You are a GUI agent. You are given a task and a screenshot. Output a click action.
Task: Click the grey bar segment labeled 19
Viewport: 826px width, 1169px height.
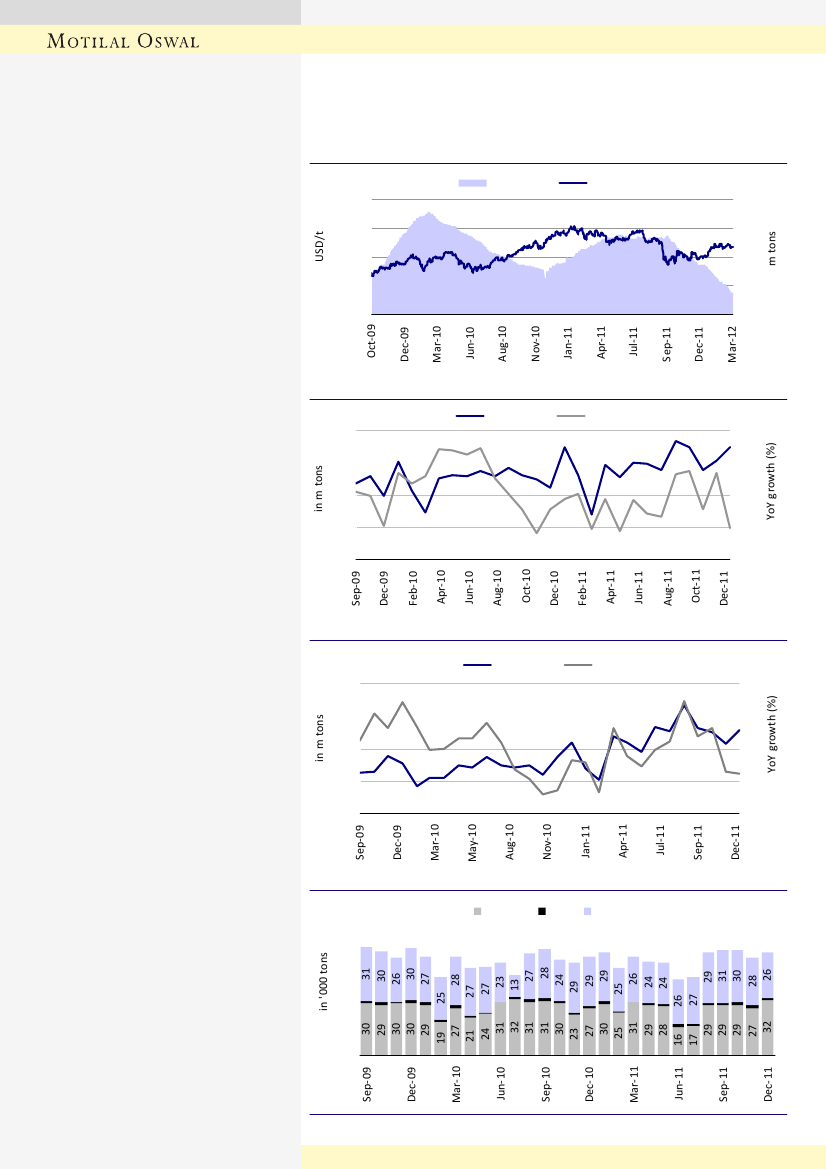[x=440, y=1037]
